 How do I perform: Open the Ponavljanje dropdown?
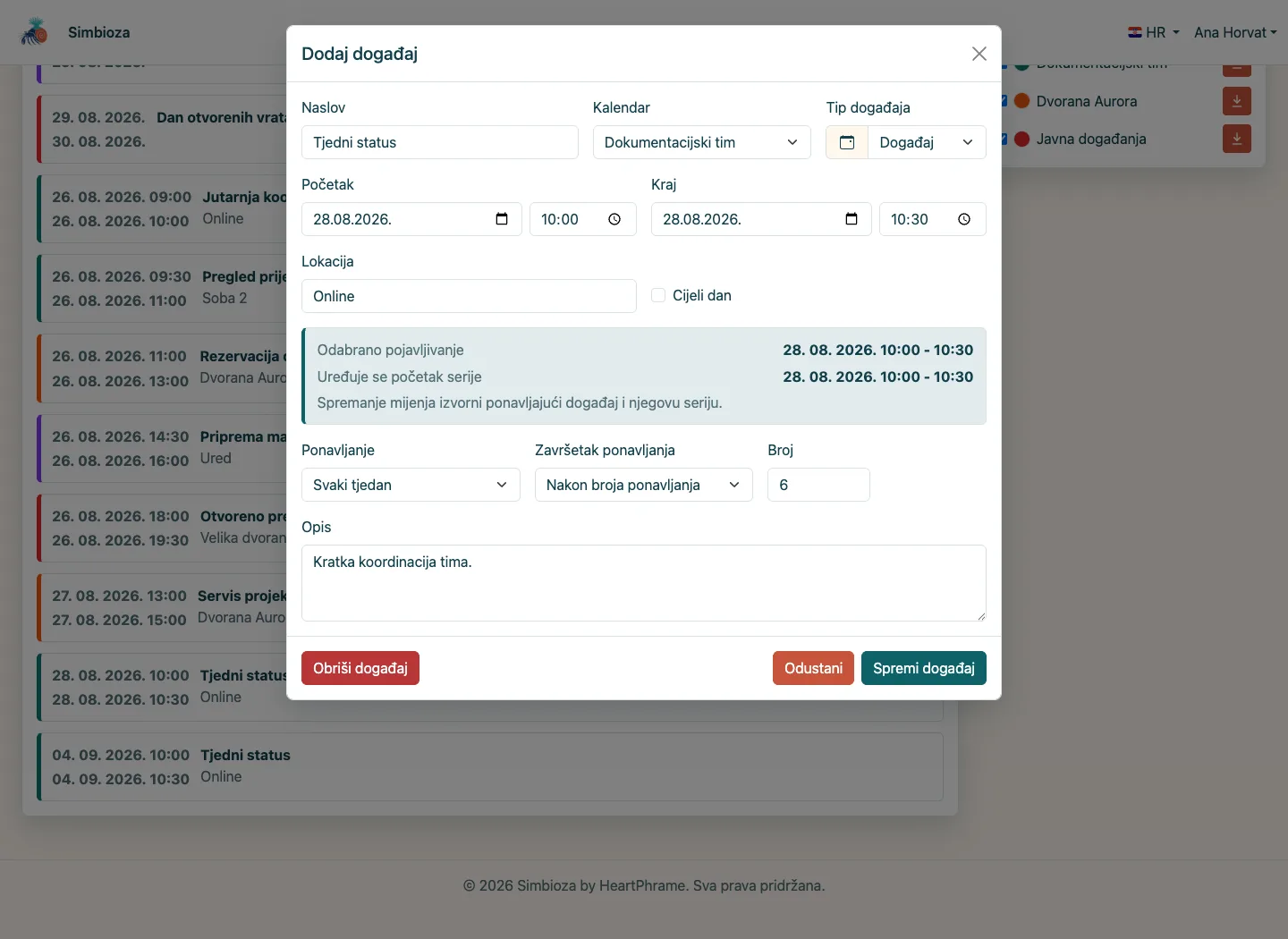coord(411,485)
